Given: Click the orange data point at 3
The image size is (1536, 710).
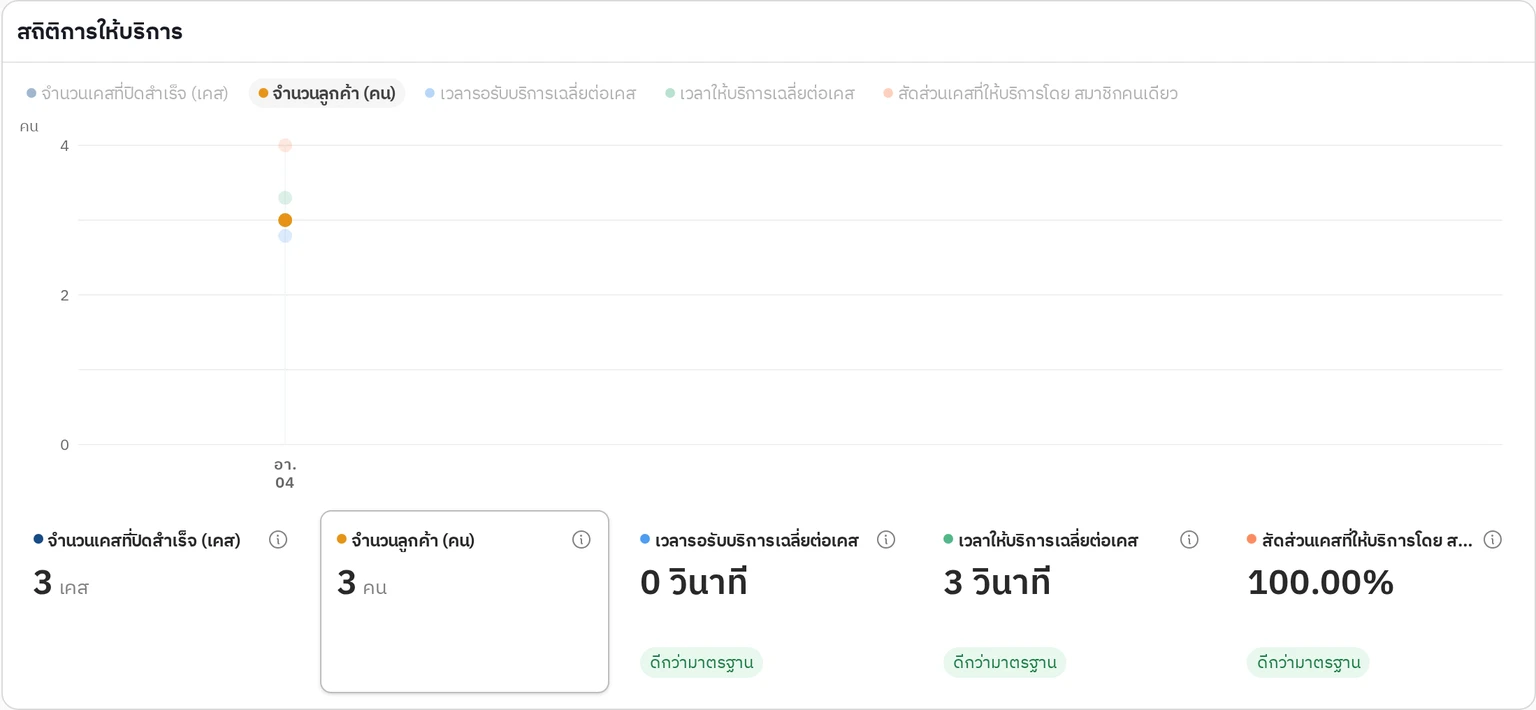Looking at the screenshot, I should tap(285, 220).
